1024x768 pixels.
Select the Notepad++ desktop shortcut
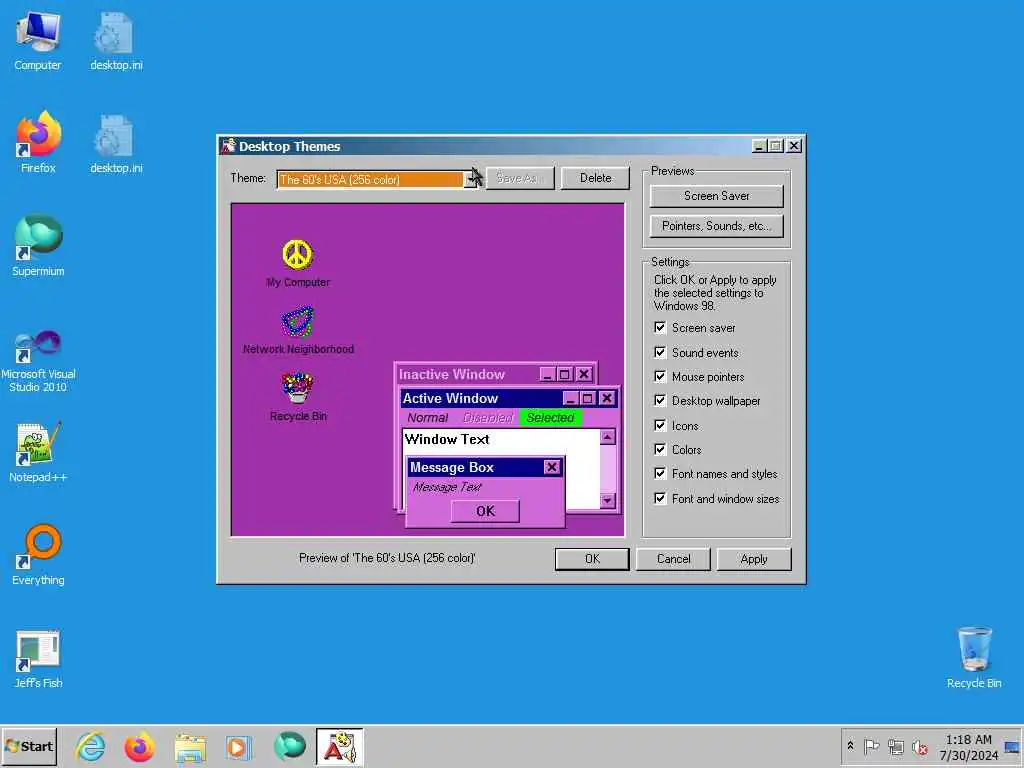click(38, 452)
